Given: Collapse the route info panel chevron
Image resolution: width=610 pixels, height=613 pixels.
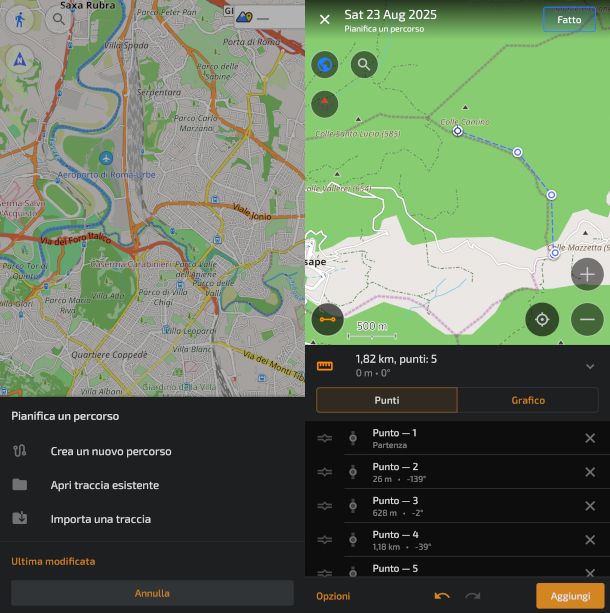Looking at the screenshot, I should [x=589, y=366].
